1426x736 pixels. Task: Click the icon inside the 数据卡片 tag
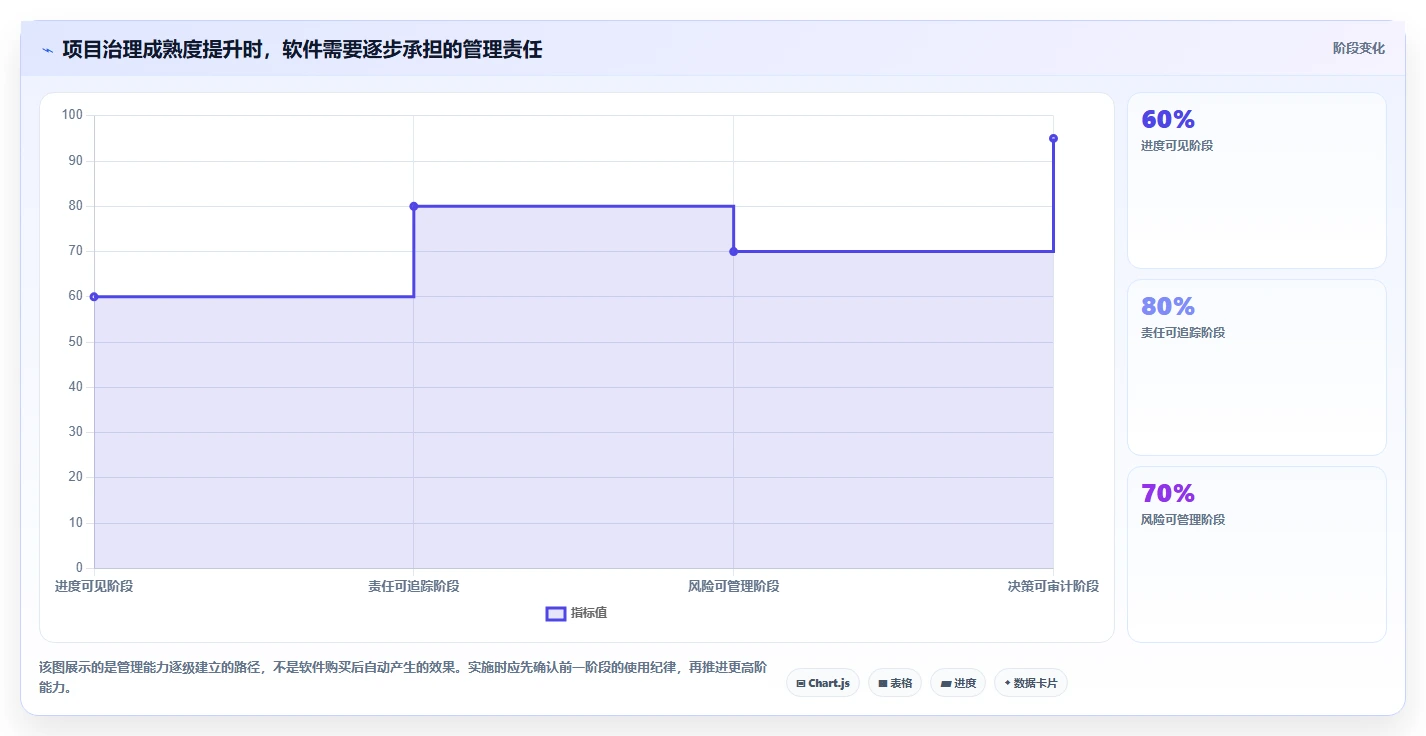[1007, 683]
